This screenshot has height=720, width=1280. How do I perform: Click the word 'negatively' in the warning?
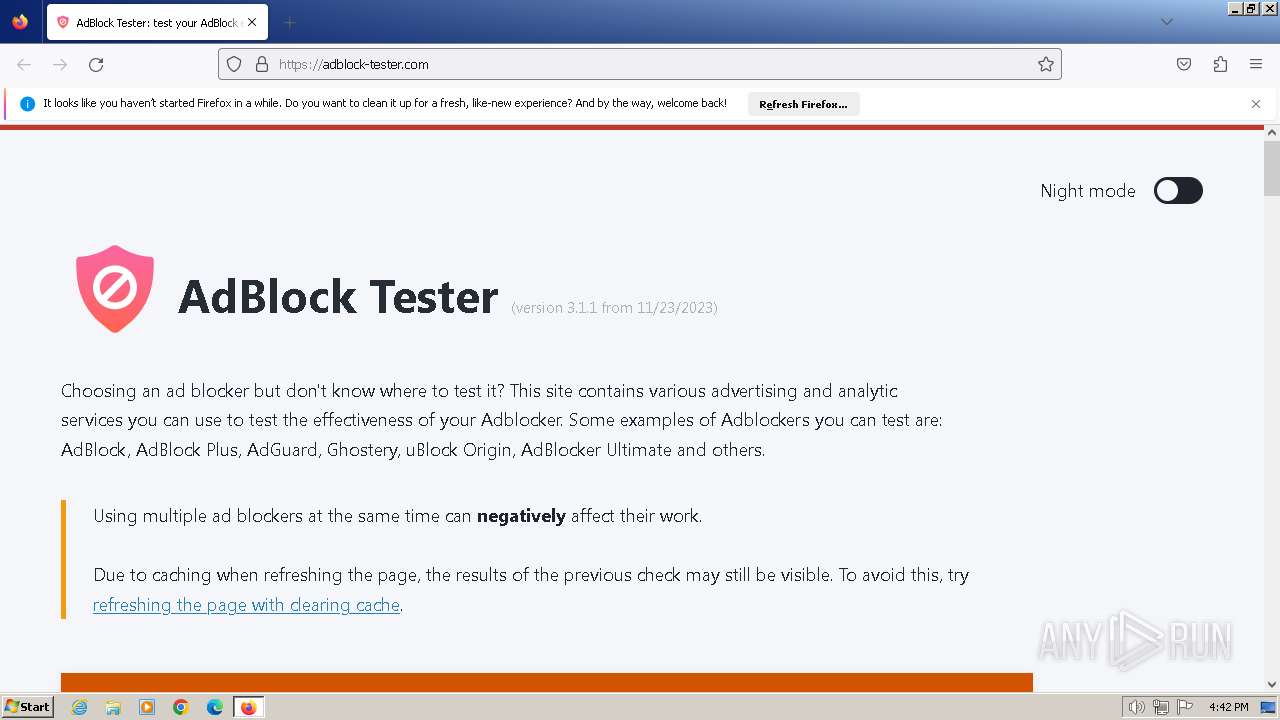521,516
